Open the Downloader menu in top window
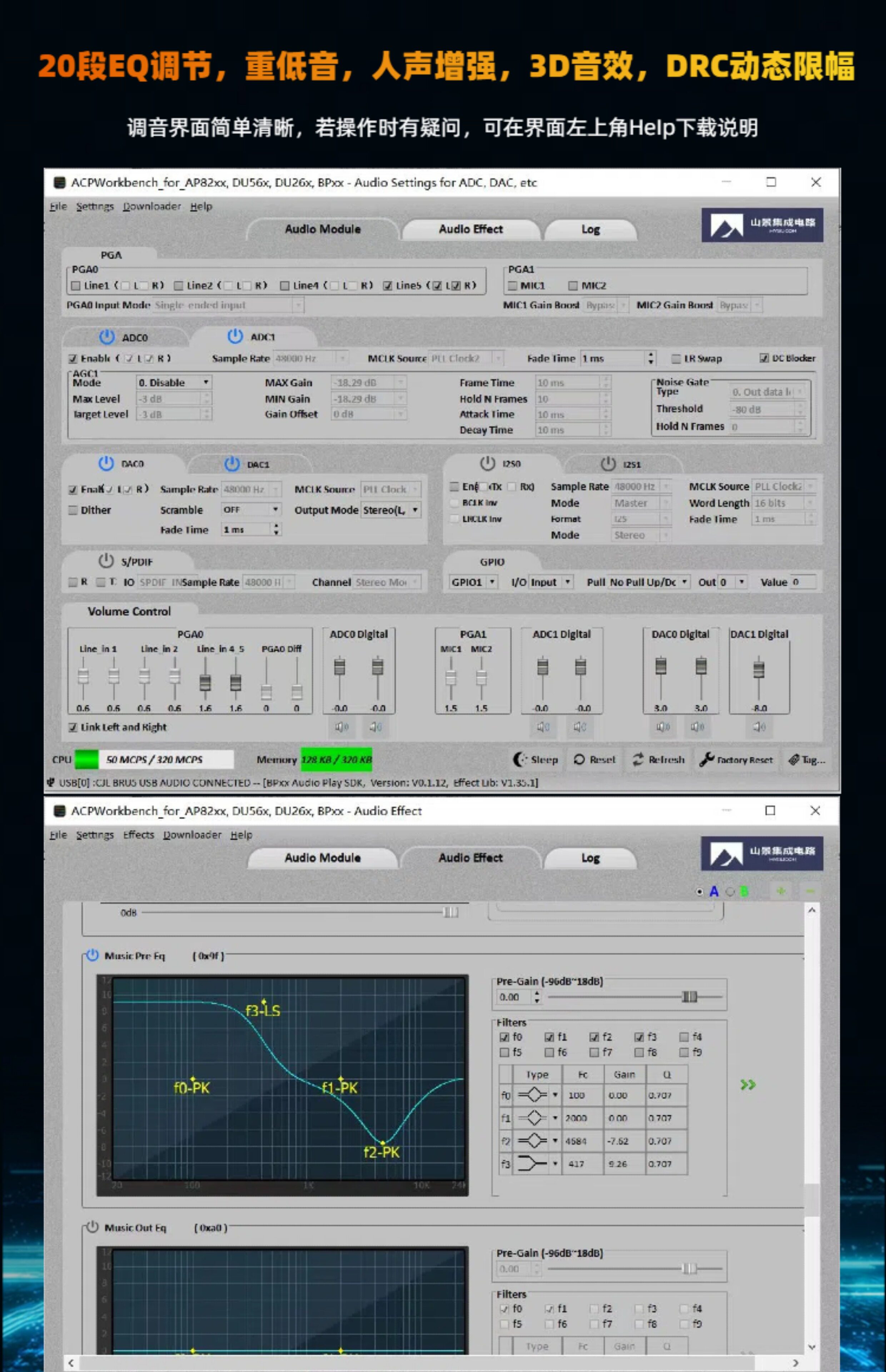Image resolution: width=886 pixels, height=1372 pixels. pos(151,206)
